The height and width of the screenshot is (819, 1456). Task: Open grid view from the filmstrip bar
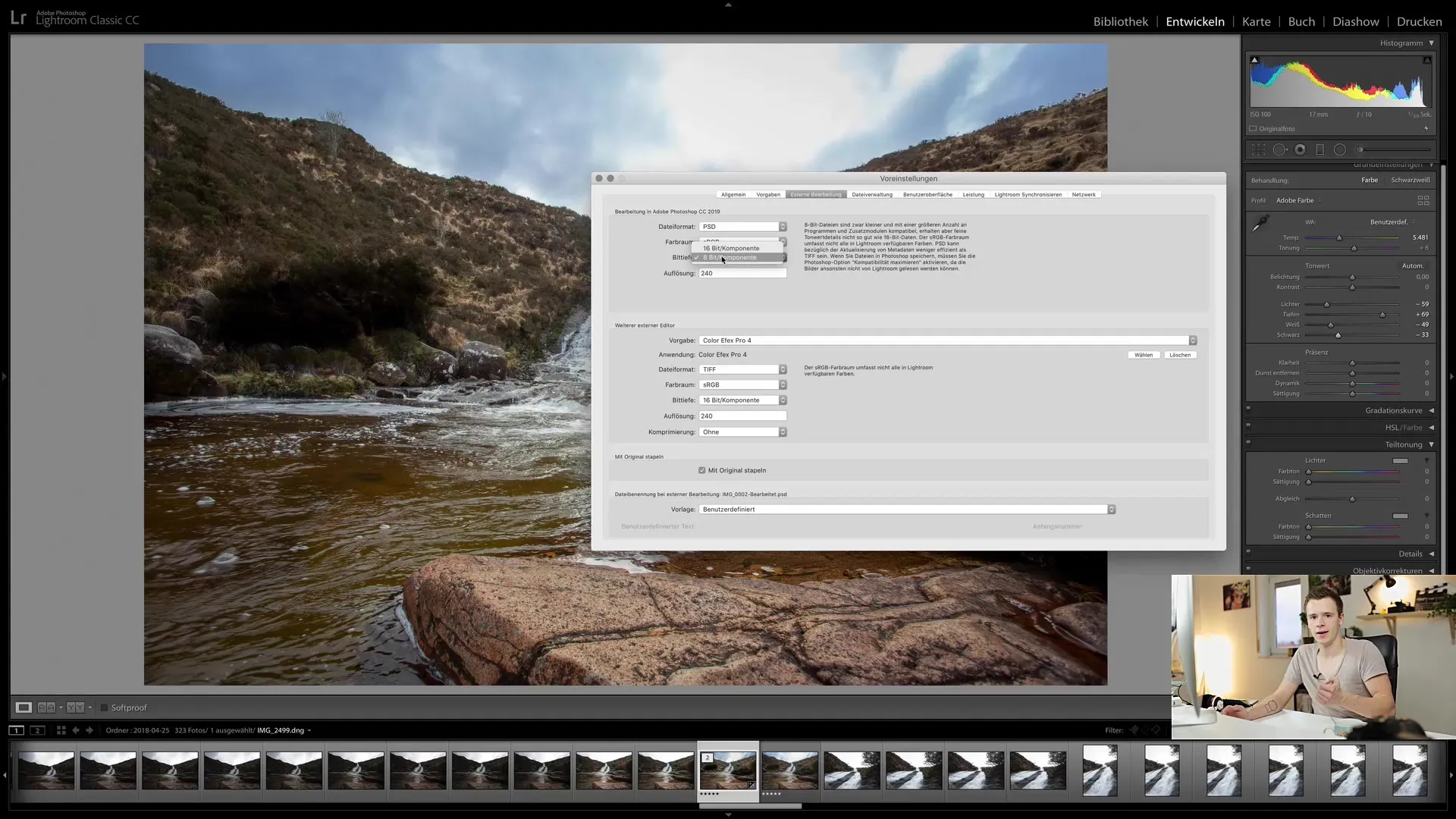point(61,730)
